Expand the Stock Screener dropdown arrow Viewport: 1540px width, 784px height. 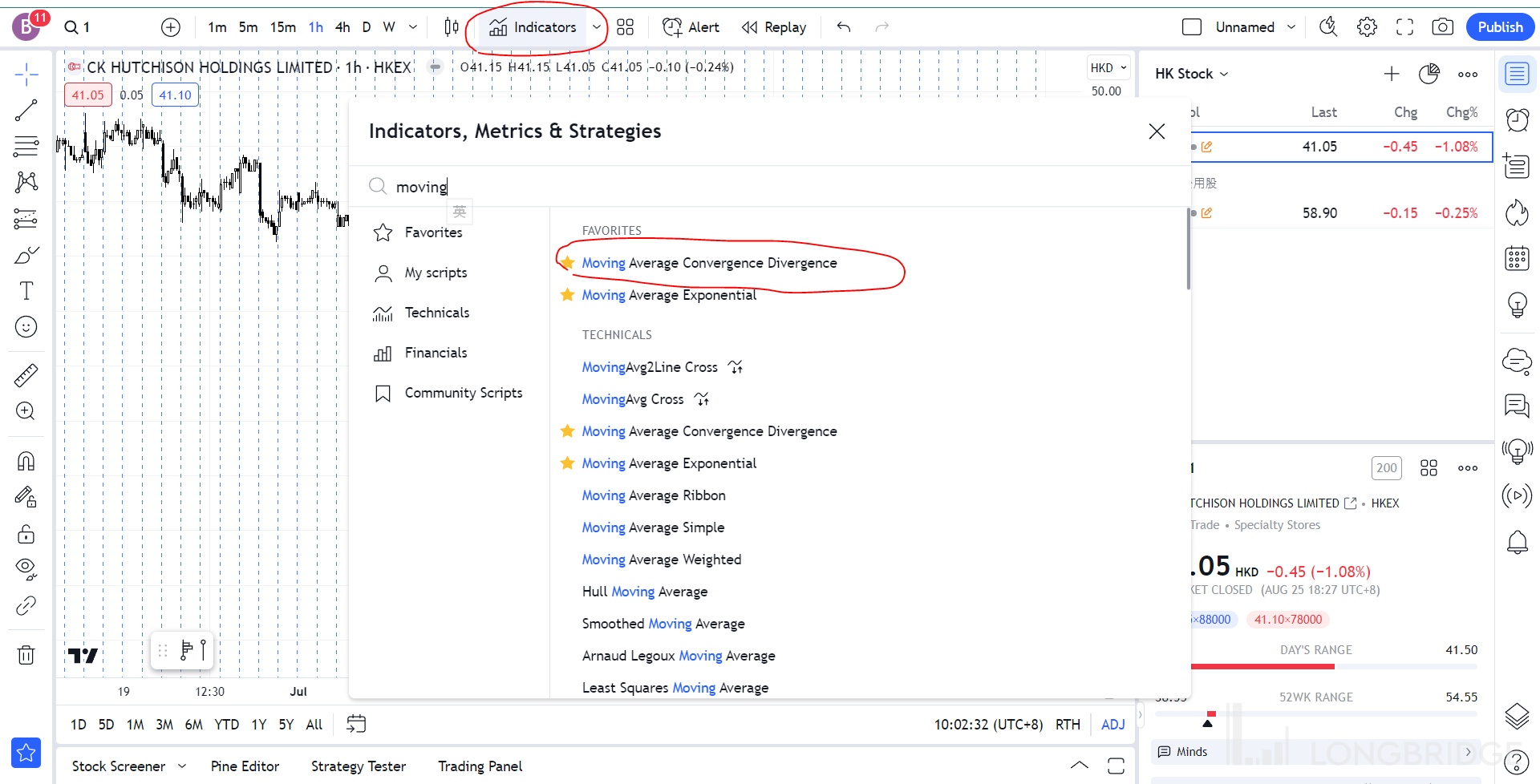(182, 766)
